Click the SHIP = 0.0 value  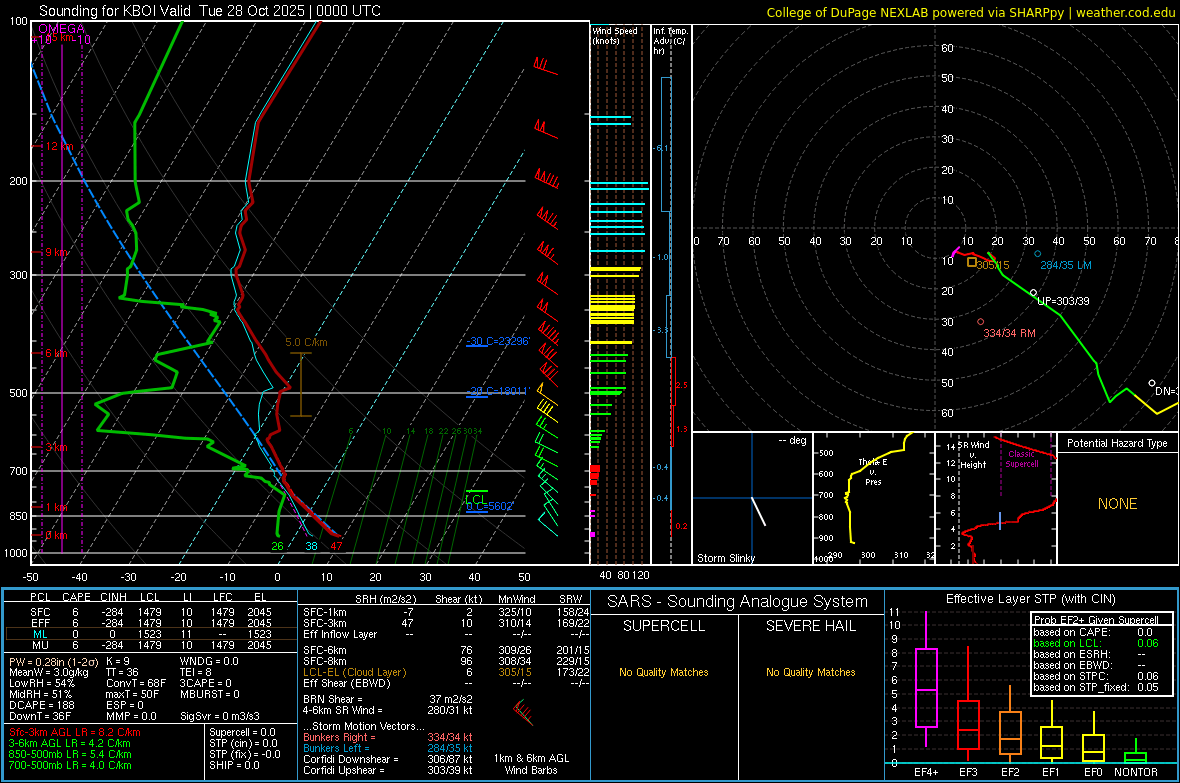pos(234,765)
